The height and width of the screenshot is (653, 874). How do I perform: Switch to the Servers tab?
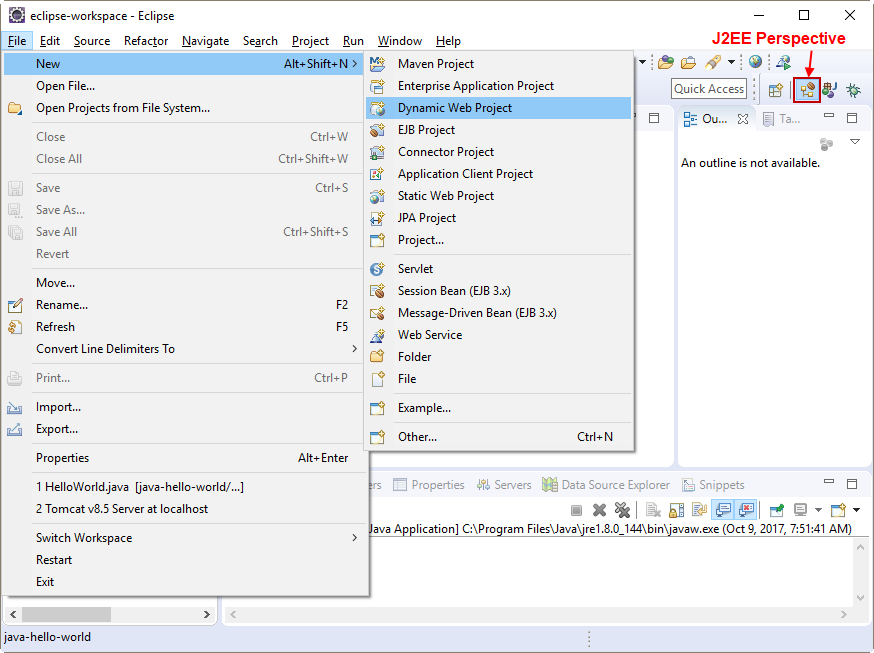(504, 485)
